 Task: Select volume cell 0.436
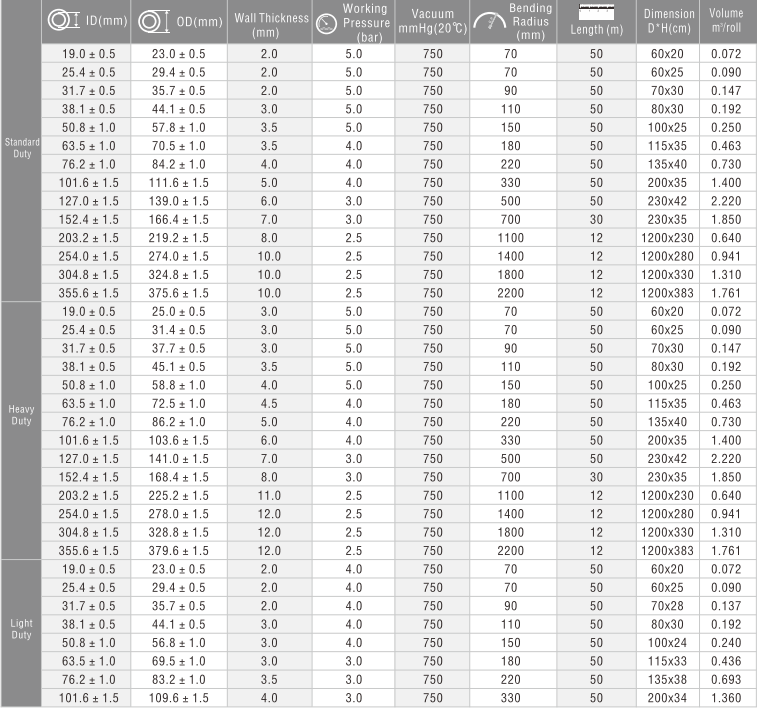point(726,661)
